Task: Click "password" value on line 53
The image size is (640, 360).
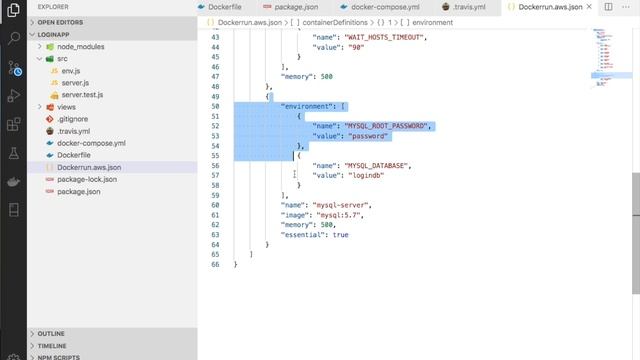Action: pos(368,136)
